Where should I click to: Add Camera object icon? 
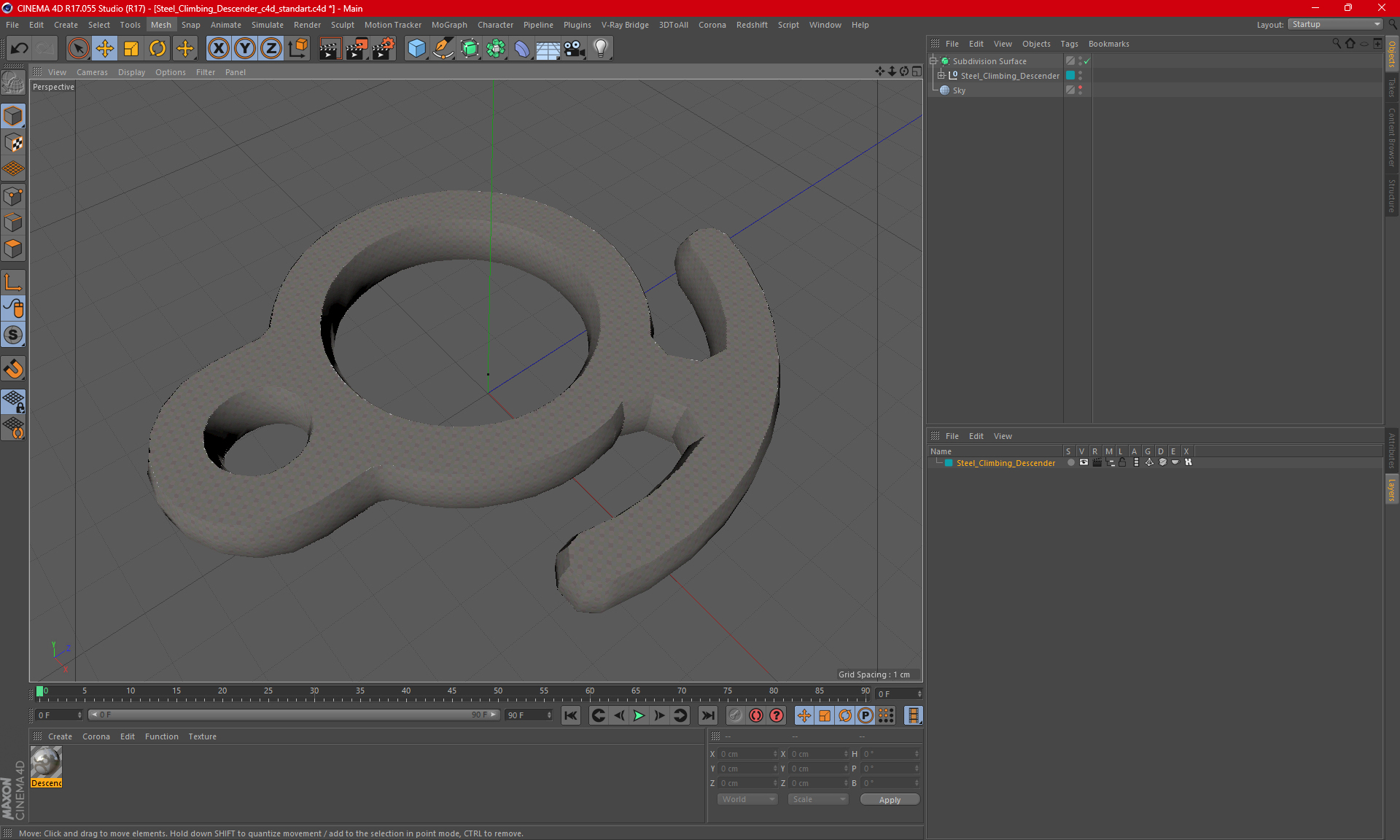pos(575,49)
